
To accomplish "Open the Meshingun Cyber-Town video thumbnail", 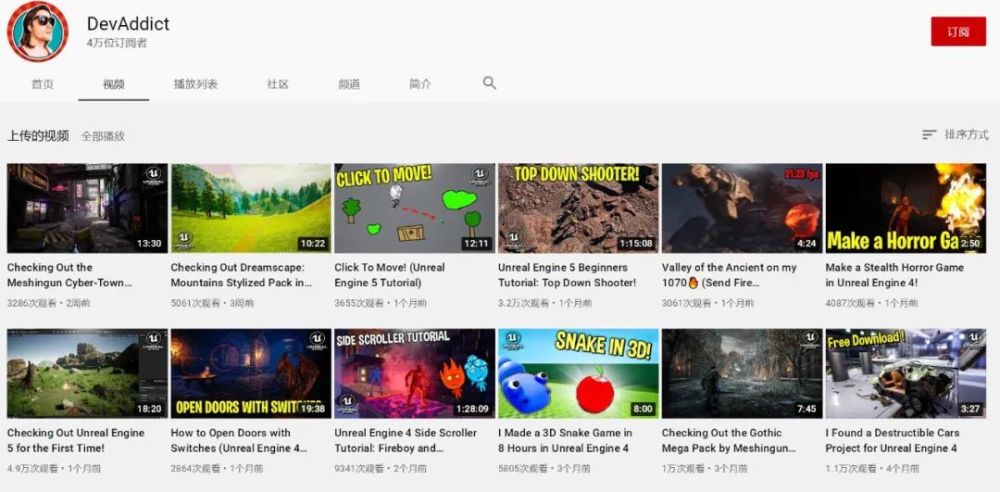I will pos(87,208).
